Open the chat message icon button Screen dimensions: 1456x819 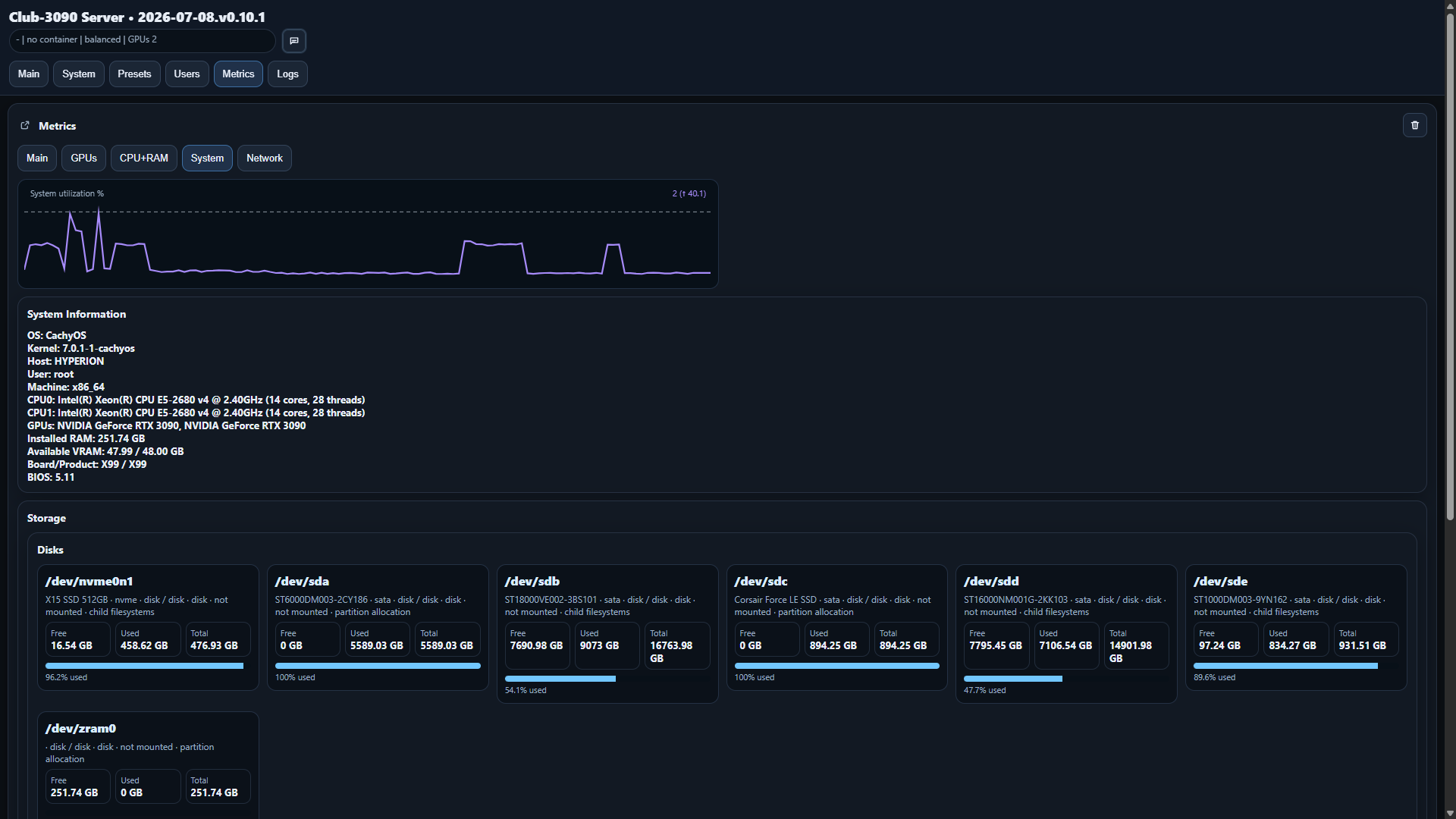click(x=294, y=41)
